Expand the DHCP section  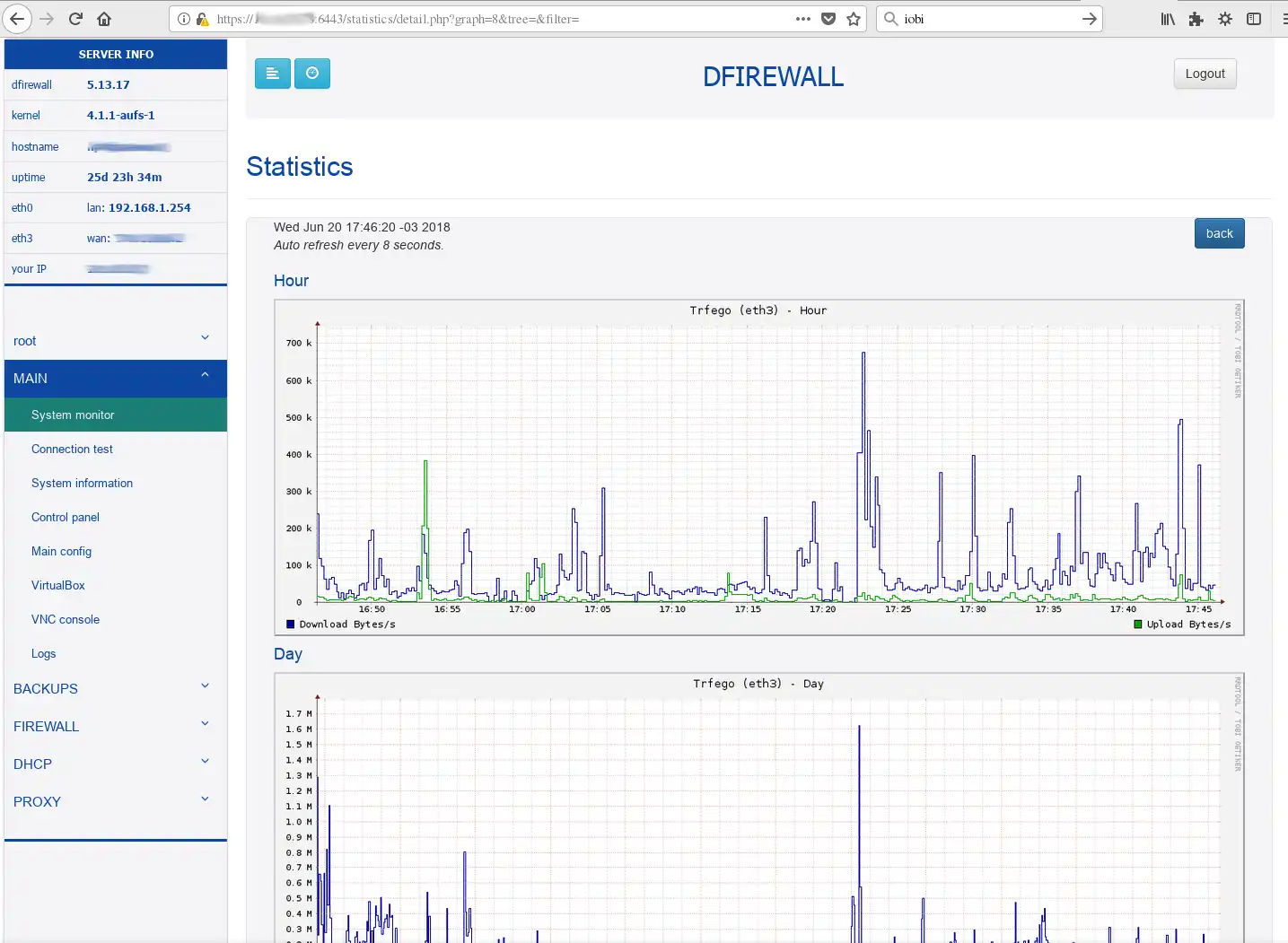(116, 764)
